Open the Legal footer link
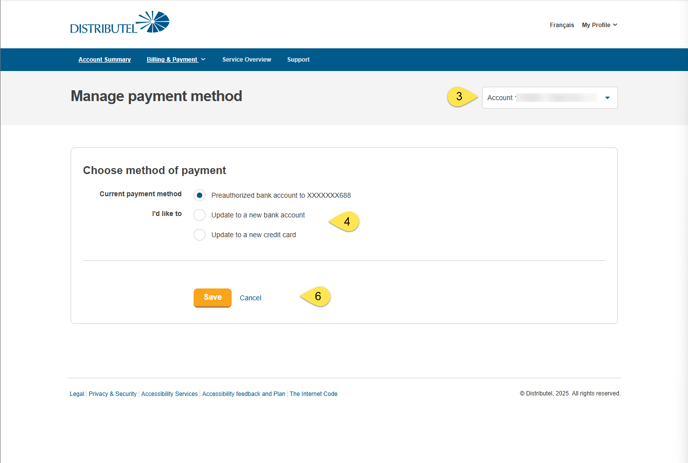Screen dimensions: 688x463 tap(77, 394)
